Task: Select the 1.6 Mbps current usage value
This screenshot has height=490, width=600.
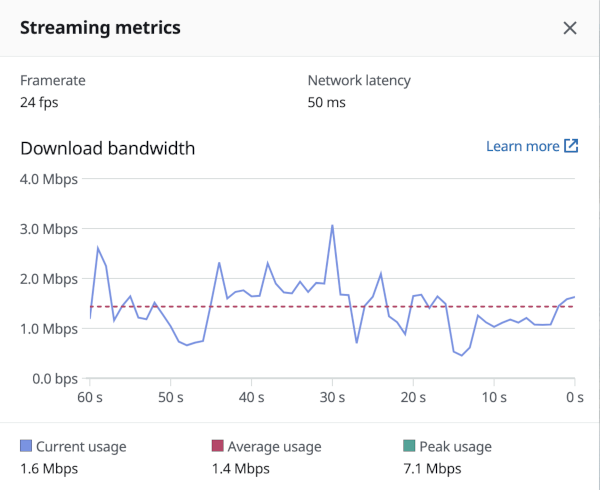Action: click(x=46, y=468)
